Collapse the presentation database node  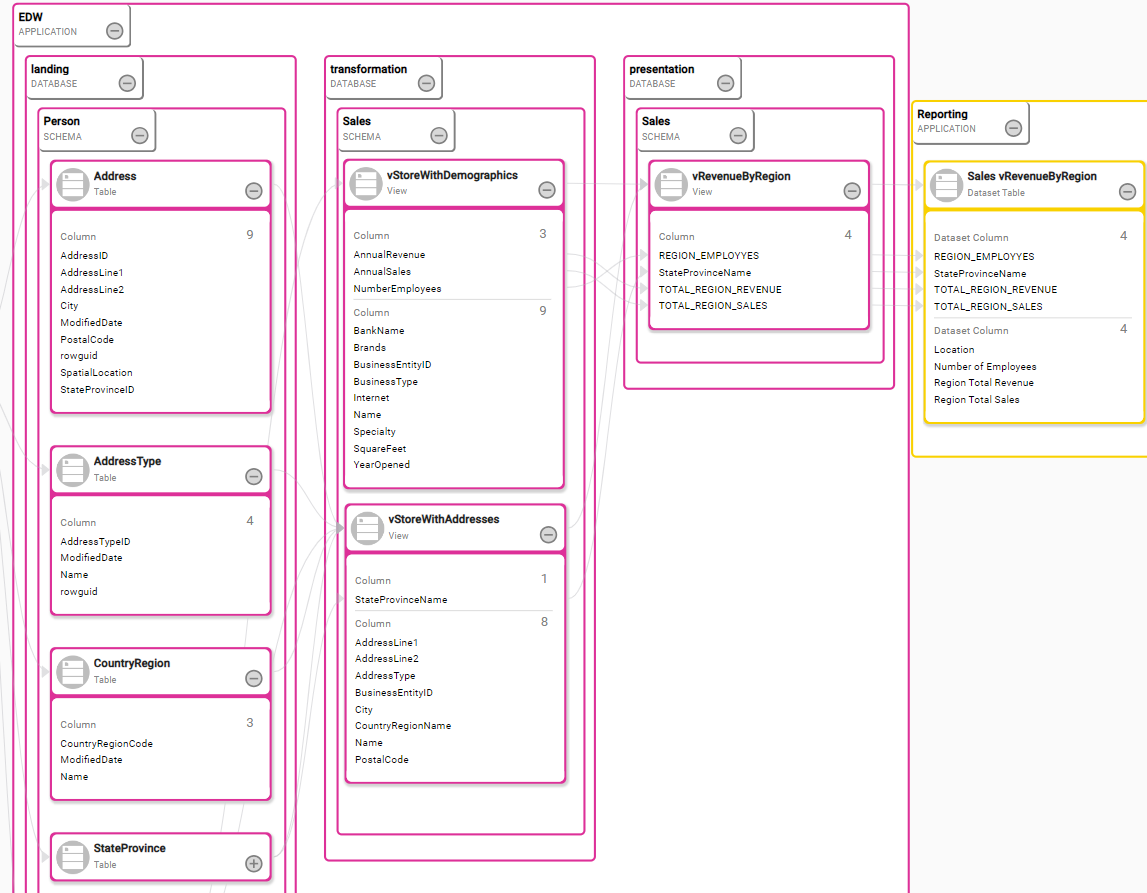point(726,83)
